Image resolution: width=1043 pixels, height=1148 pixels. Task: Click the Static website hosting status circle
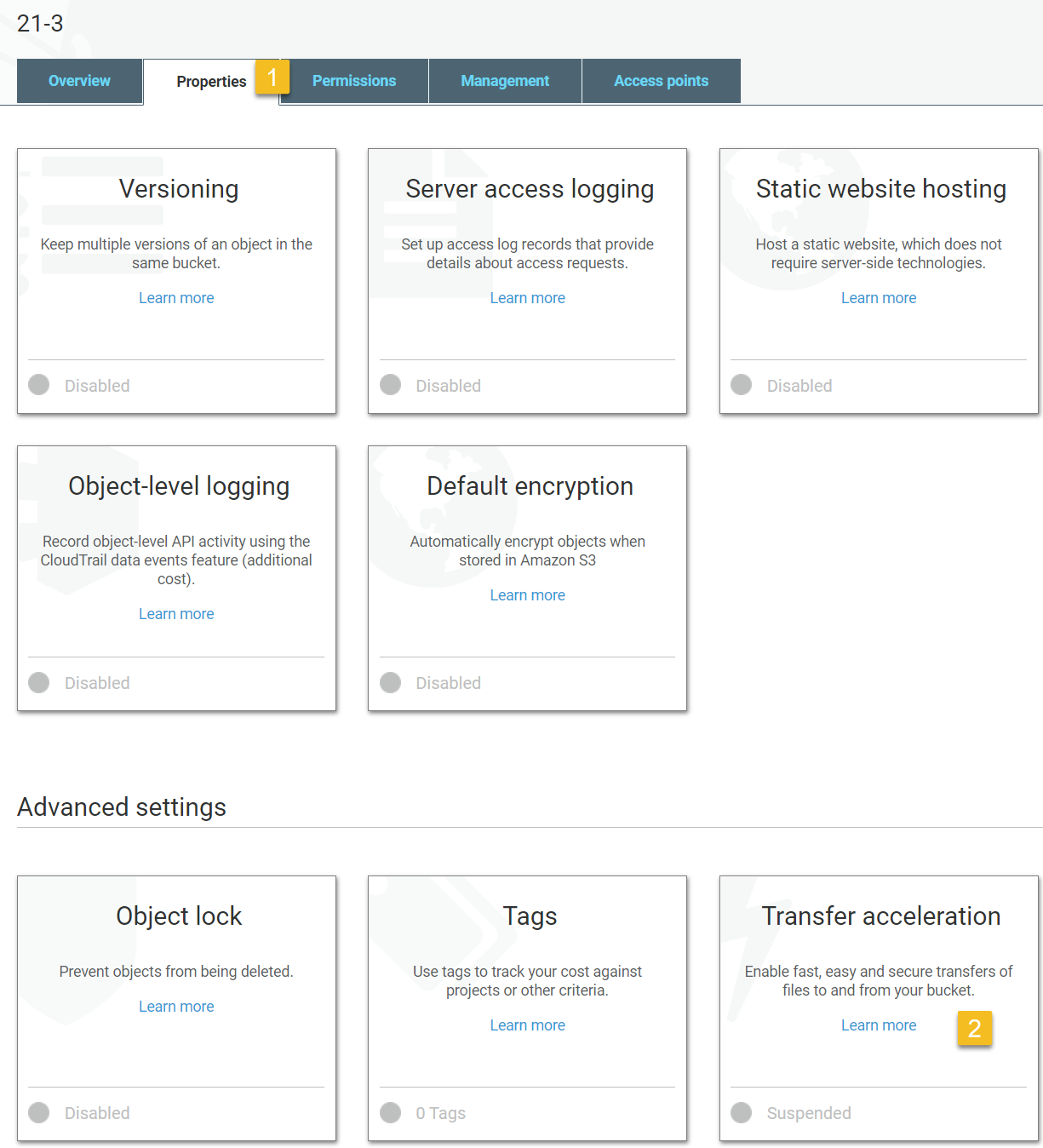[x=742, y=385]
